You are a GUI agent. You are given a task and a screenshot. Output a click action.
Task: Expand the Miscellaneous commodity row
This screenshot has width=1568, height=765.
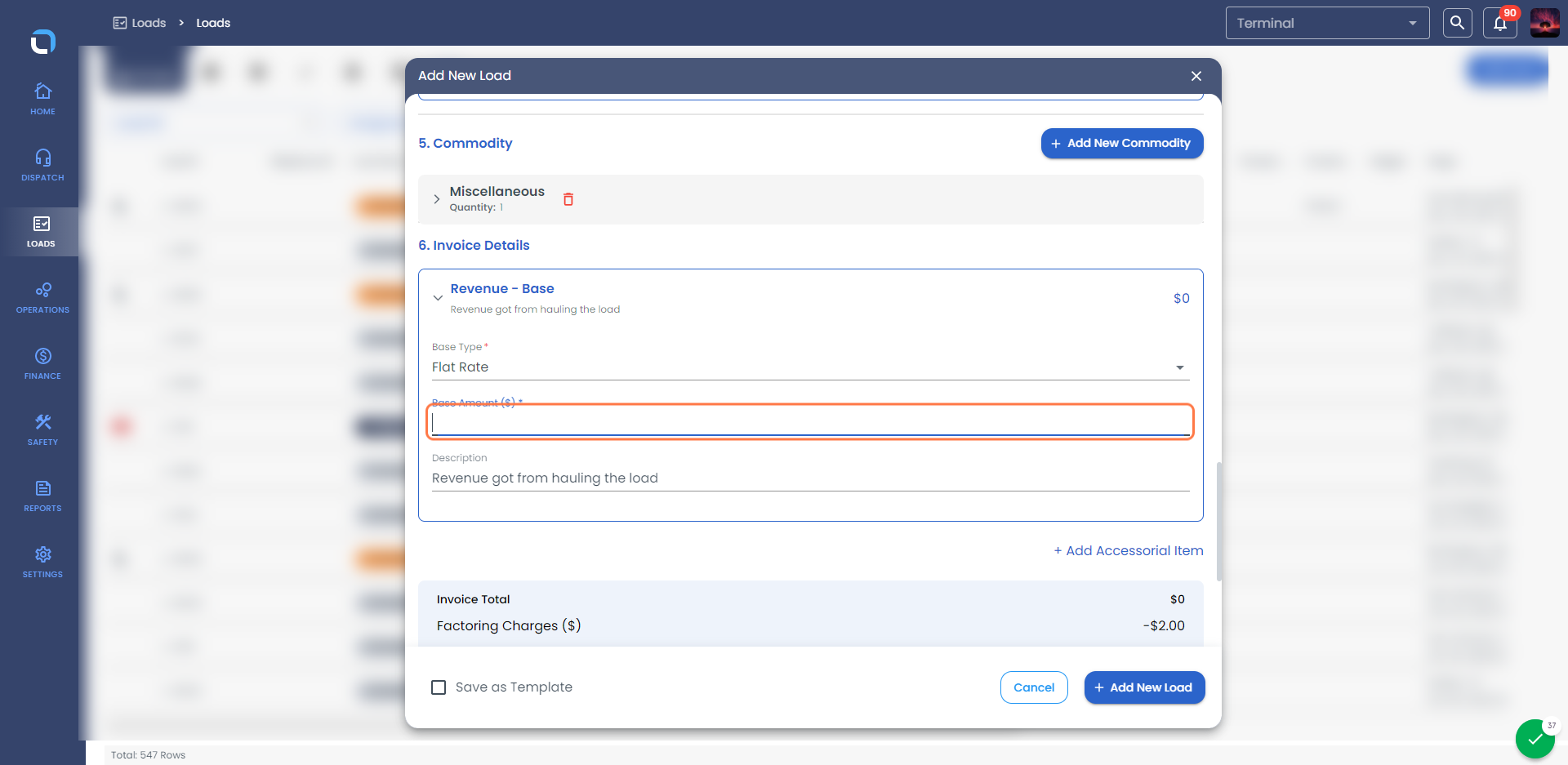[437, 199]
